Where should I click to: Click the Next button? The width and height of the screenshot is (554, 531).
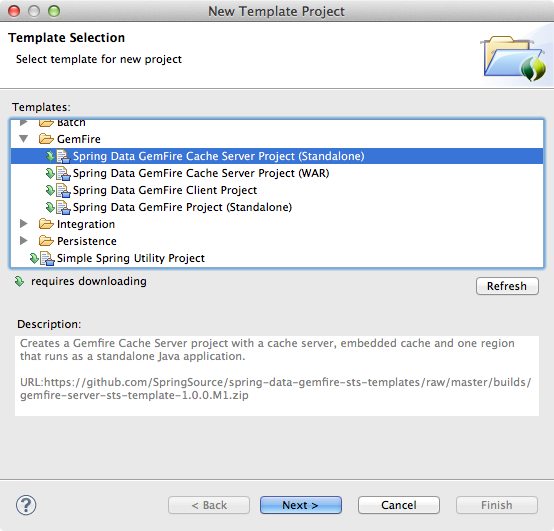301,505
